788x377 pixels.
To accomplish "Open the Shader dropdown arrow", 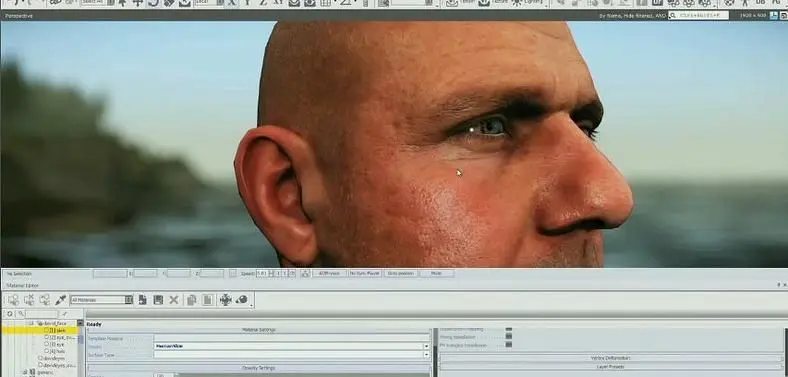I will point(427,346).
